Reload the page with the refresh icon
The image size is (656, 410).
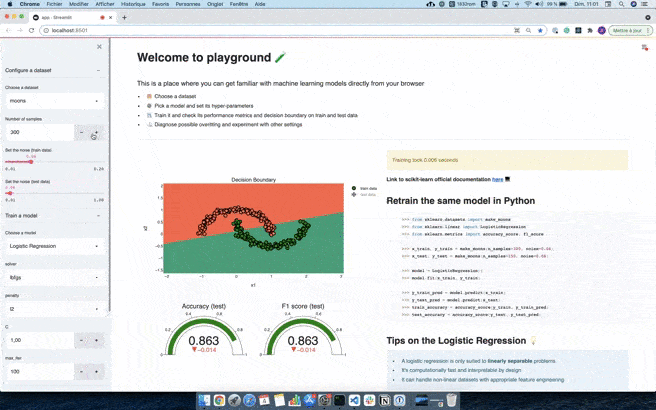pyautogui.click(x=31, y=30)
